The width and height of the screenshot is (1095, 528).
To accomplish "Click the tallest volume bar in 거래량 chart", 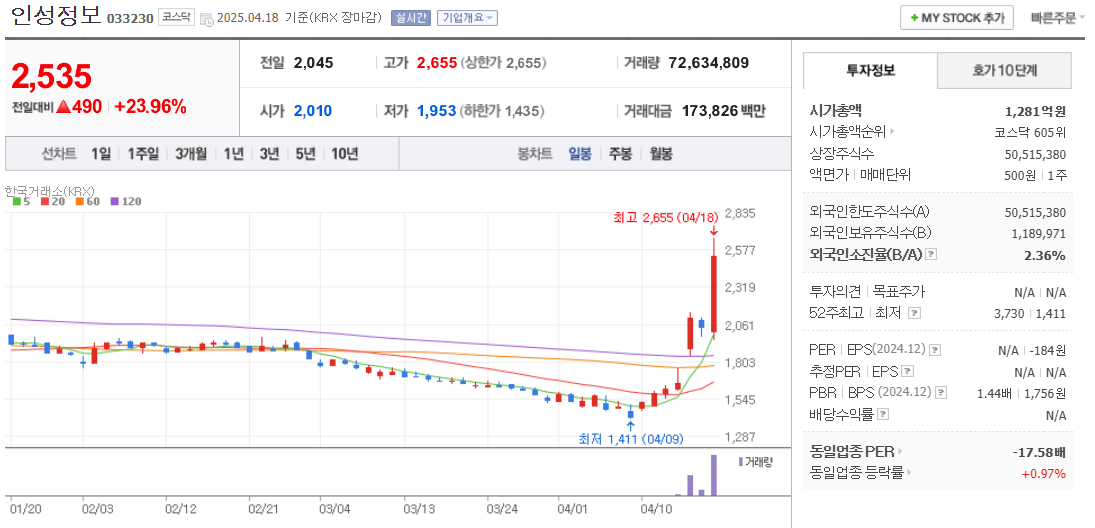I will coord(714,476).
